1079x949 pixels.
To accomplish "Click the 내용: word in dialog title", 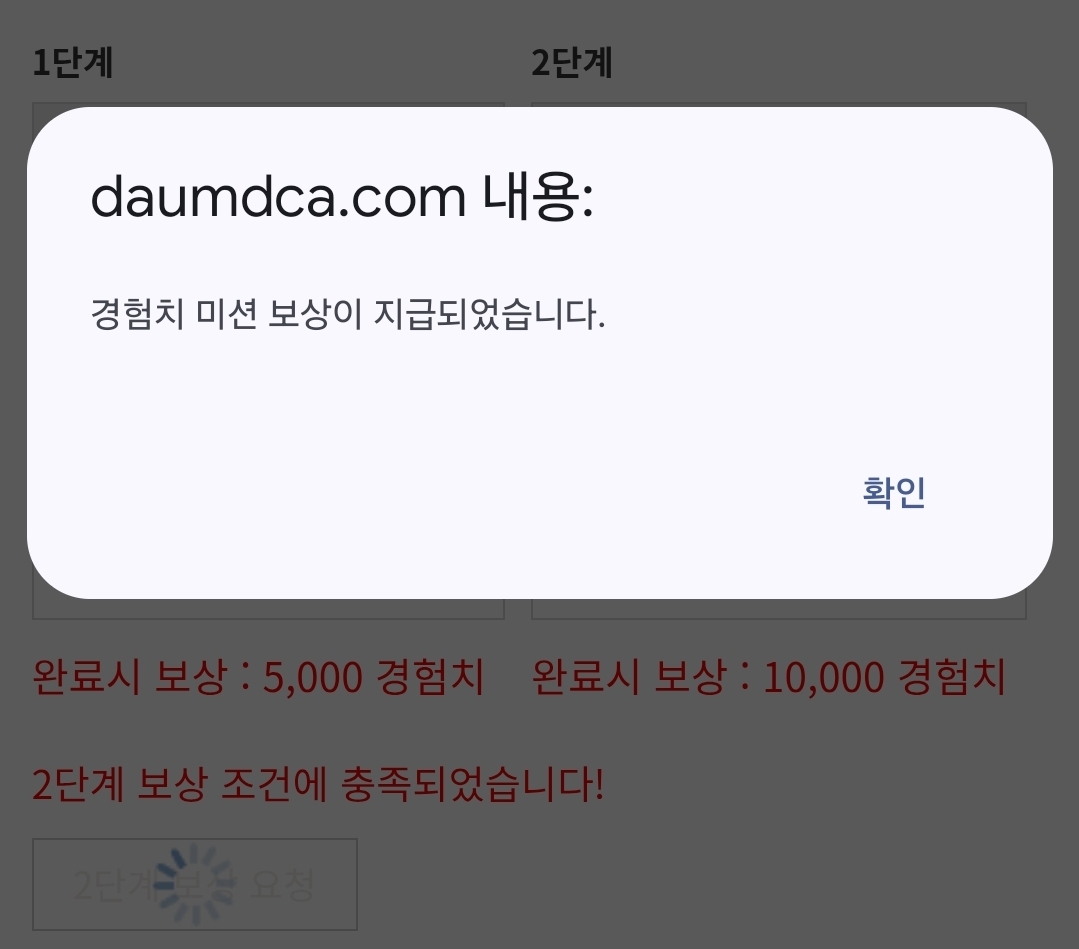I will [x=538, y=198].
